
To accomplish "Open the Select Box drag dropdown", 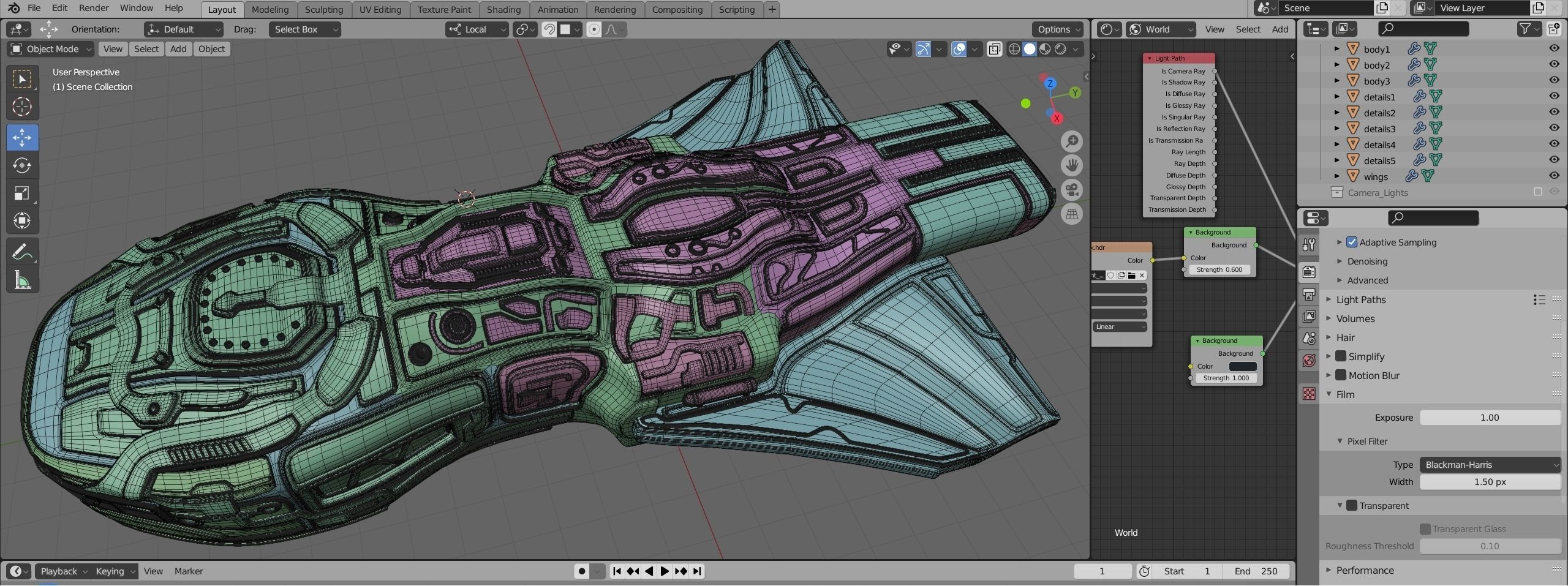I will 304,29.
